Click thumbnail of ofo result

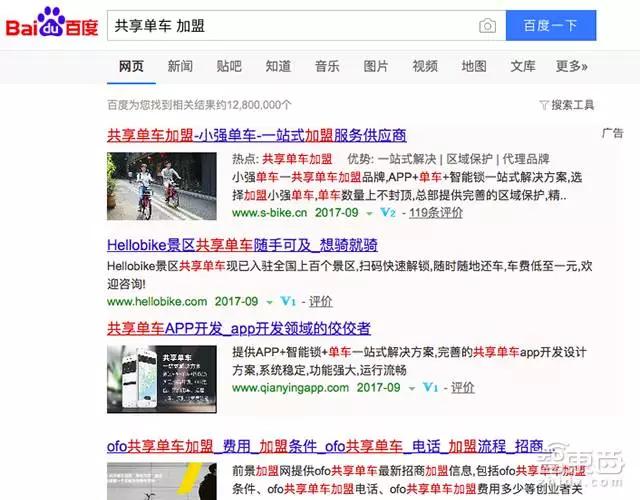[x=162, y=481]
